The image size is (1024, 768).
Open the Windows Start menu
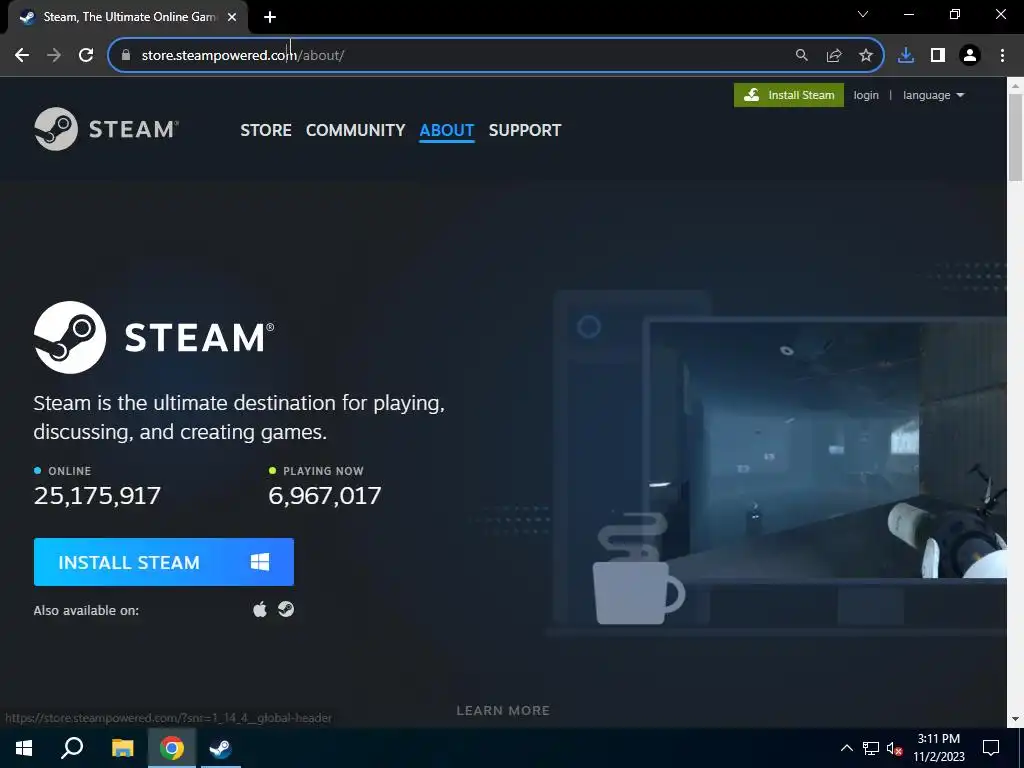click(x=24, y=748)
